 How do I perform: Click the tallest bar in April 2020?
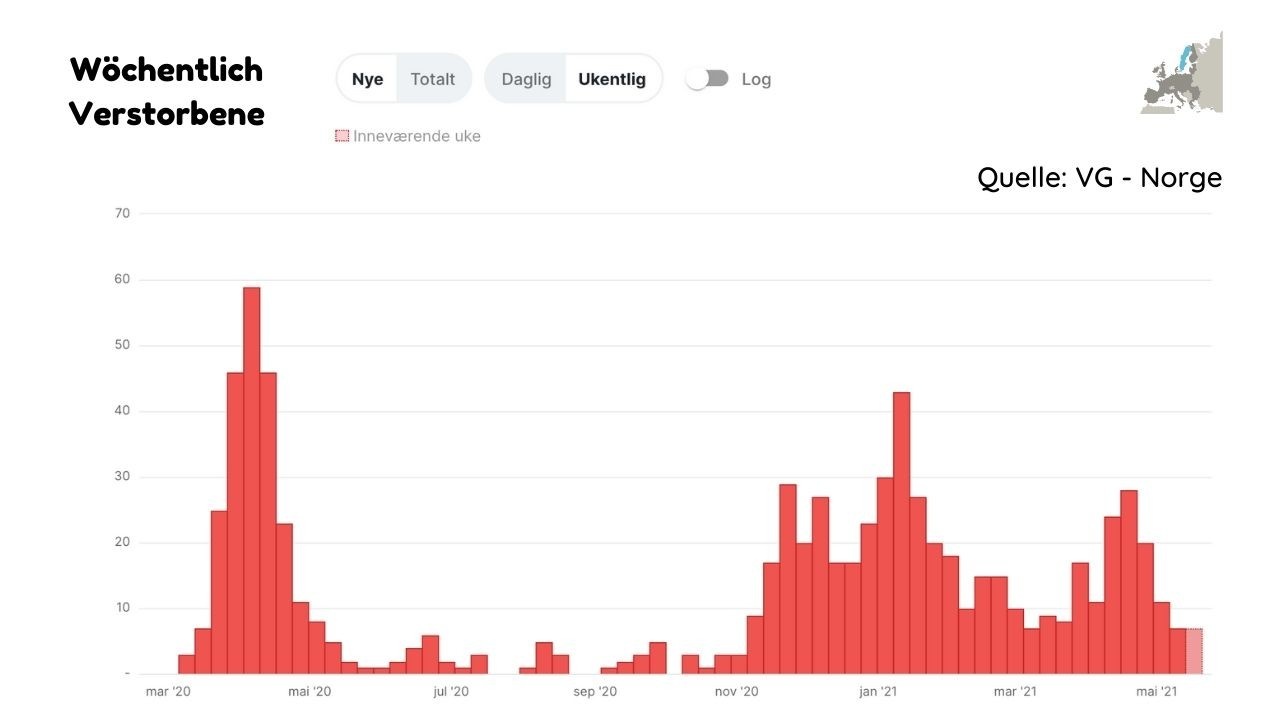point(252,481)
